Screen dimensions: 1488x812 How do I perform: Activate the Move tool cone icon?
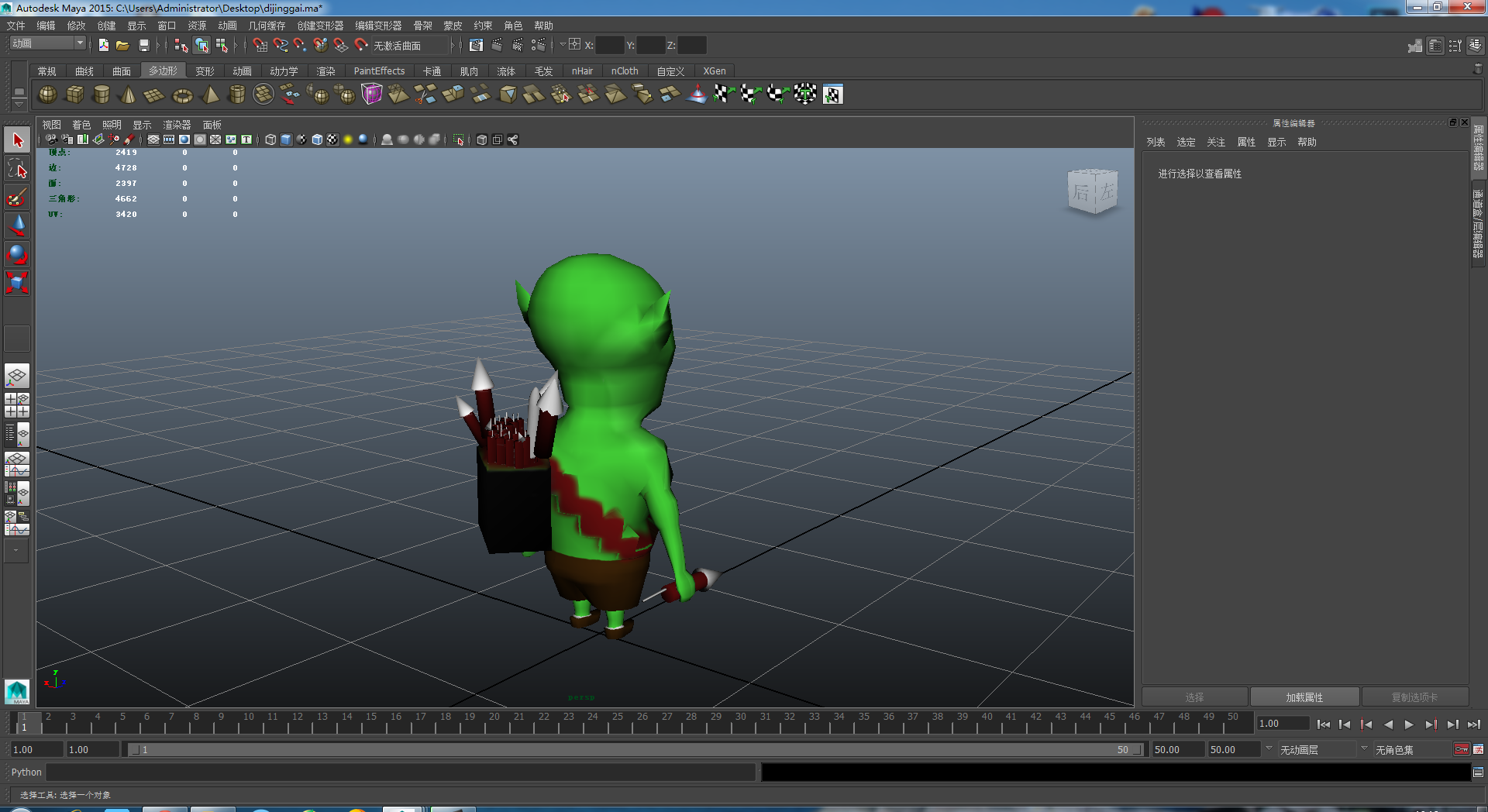(x=17, y=225)
